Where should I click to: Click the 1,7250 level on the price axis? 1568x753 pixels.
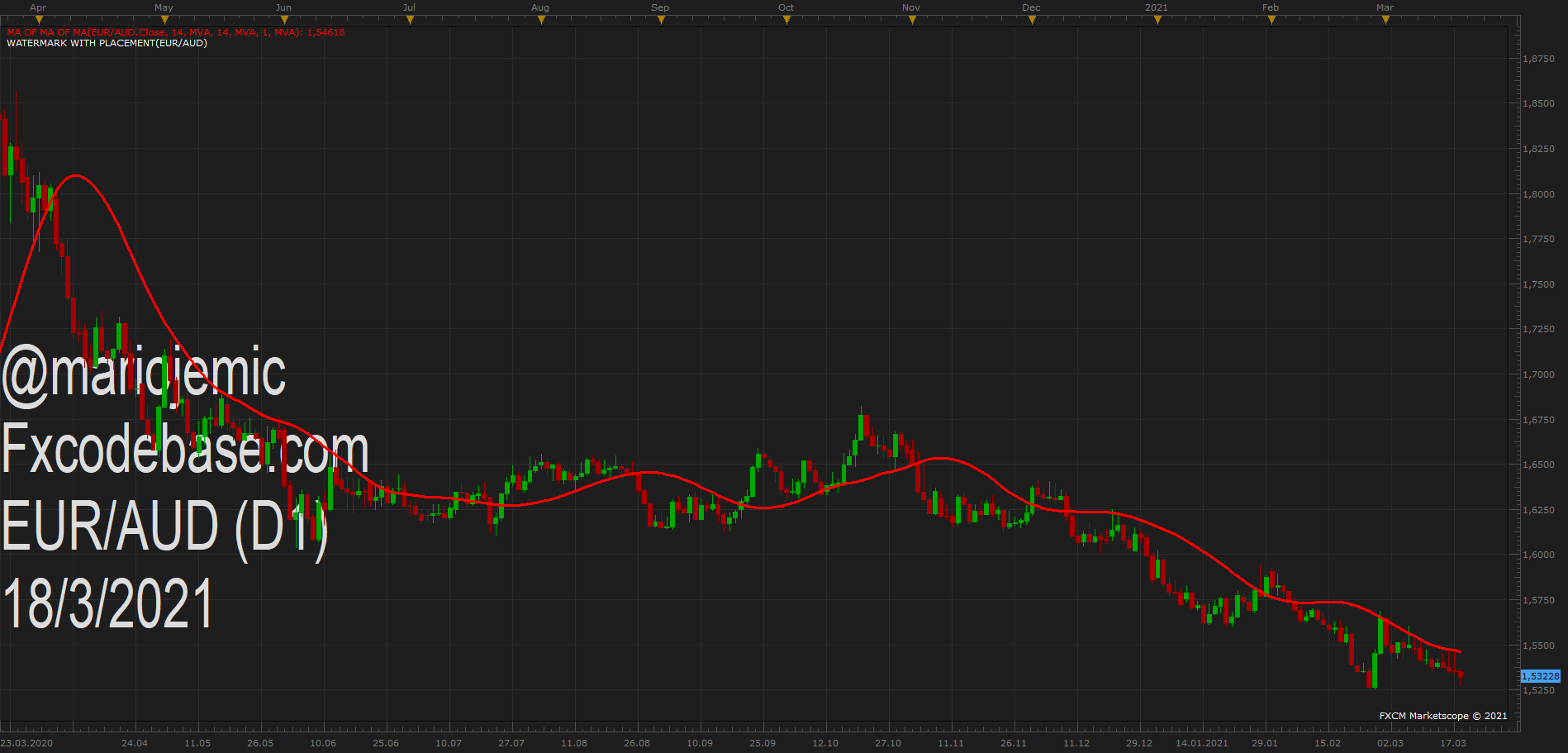[1539, 329]
